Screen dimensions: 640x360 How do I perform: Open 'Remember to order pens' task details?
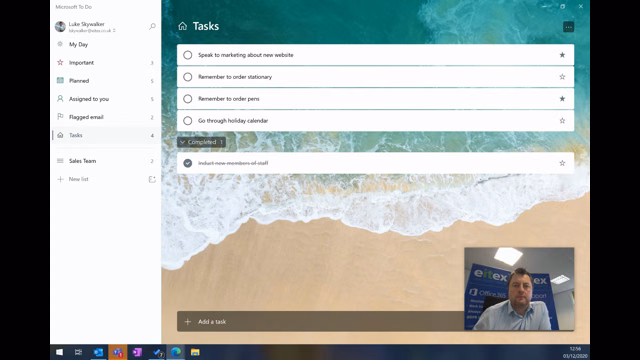[375, 99]
